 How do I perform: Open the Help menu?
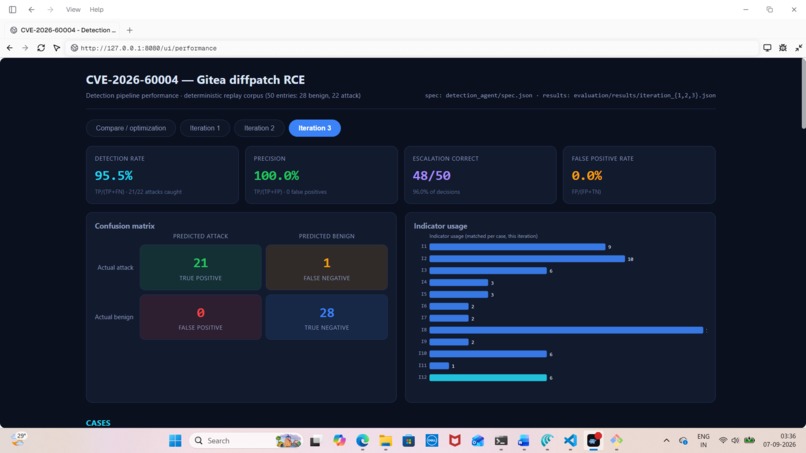click(x=96, y=9)
